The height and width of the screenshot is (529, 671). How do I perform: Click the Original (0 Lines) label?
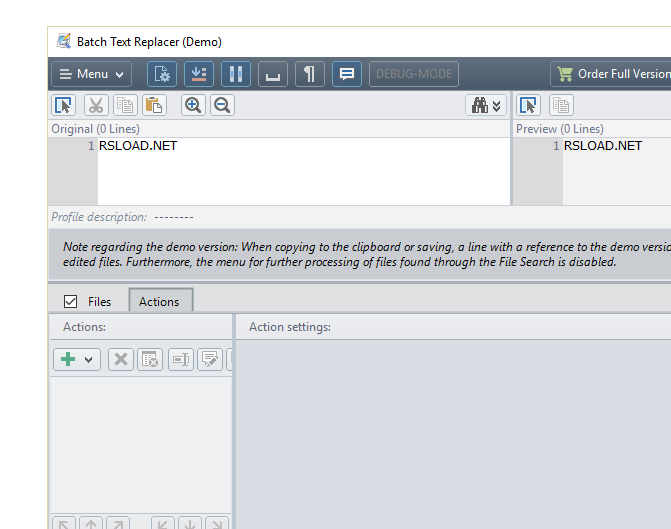click(x=95, y=129)
